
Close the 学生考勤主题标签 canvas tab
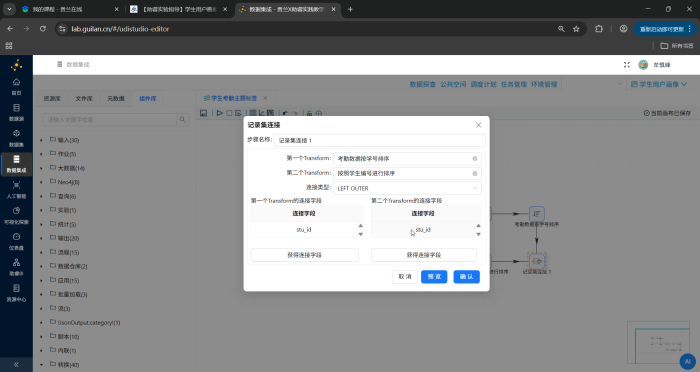(265, 98)
